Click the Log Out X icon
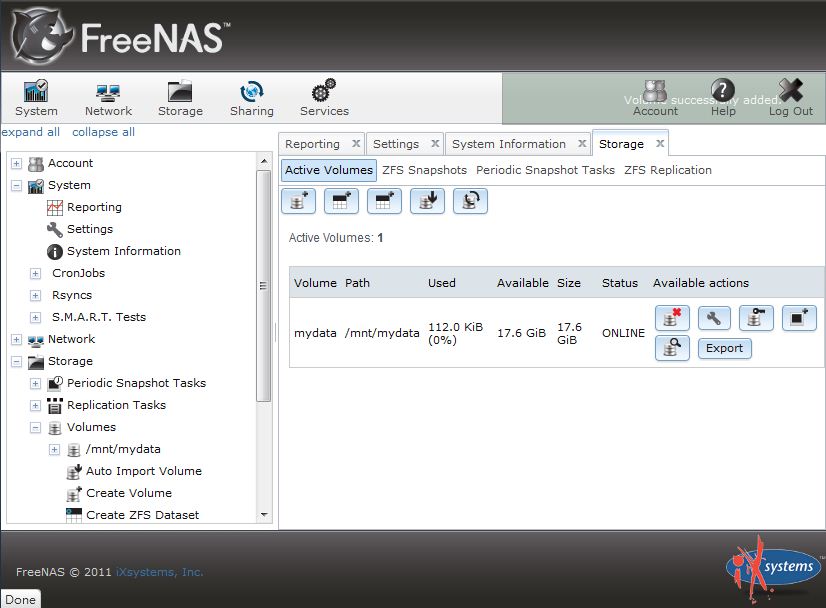 click(790, 94)
